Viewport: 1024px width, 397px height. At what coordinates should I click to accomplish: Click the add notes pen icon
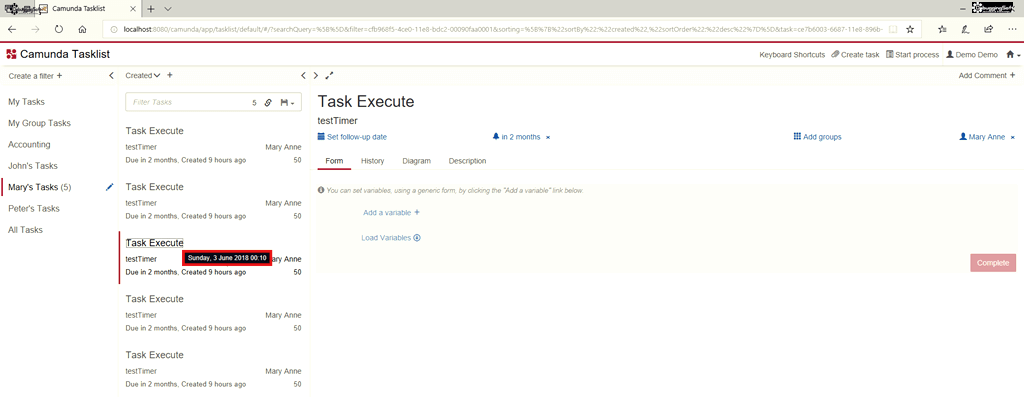tap(965, 29)
